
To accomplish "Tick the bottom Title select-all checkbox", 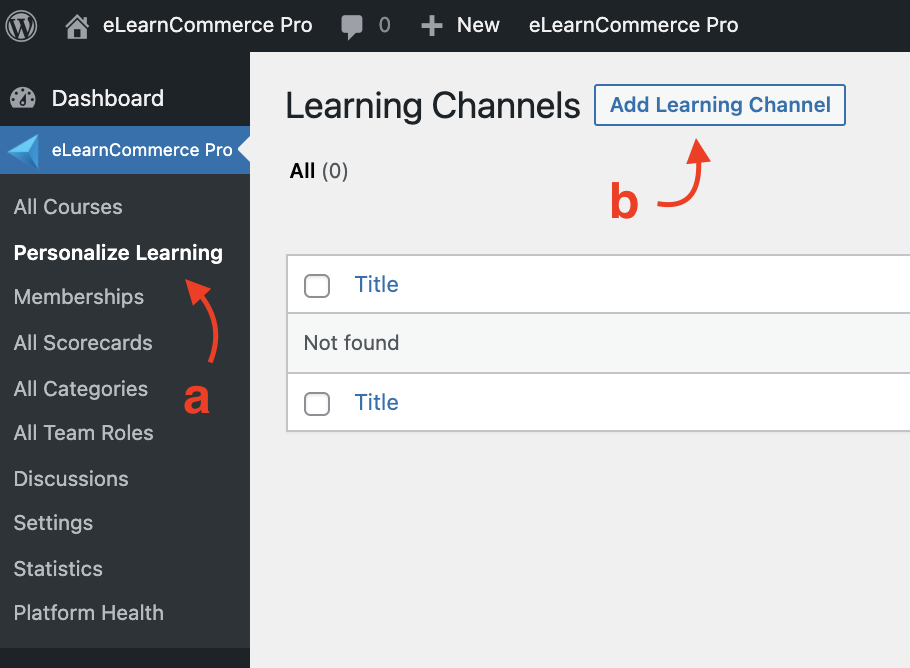I will 317,404.
